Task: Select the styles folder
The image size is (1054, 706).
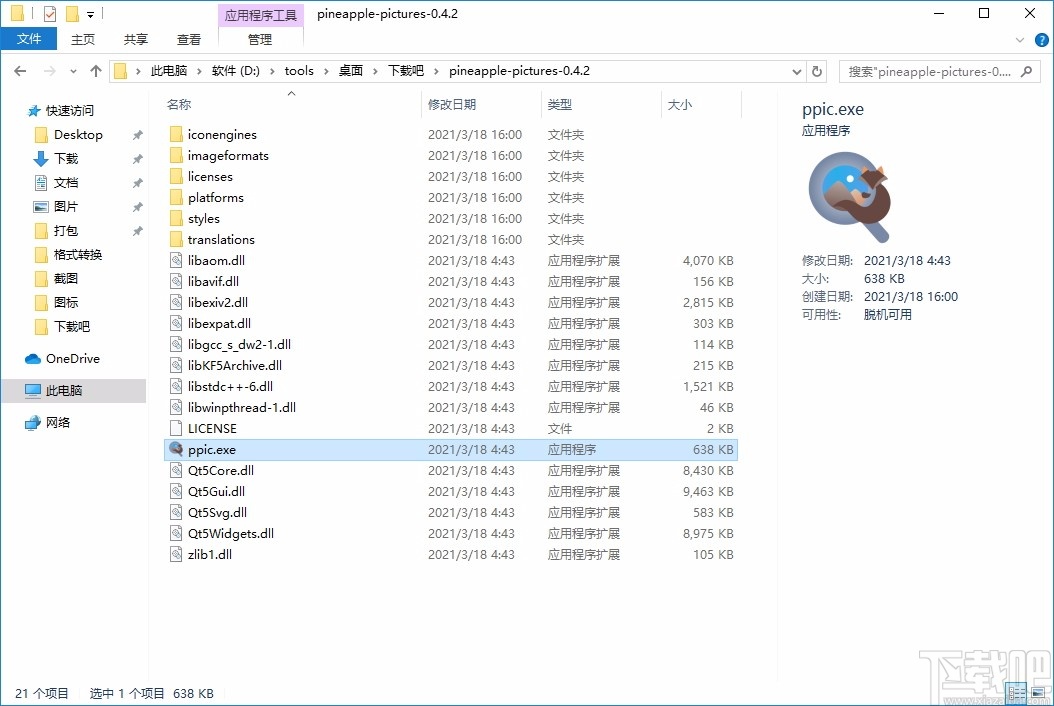Action: [204, 219]
